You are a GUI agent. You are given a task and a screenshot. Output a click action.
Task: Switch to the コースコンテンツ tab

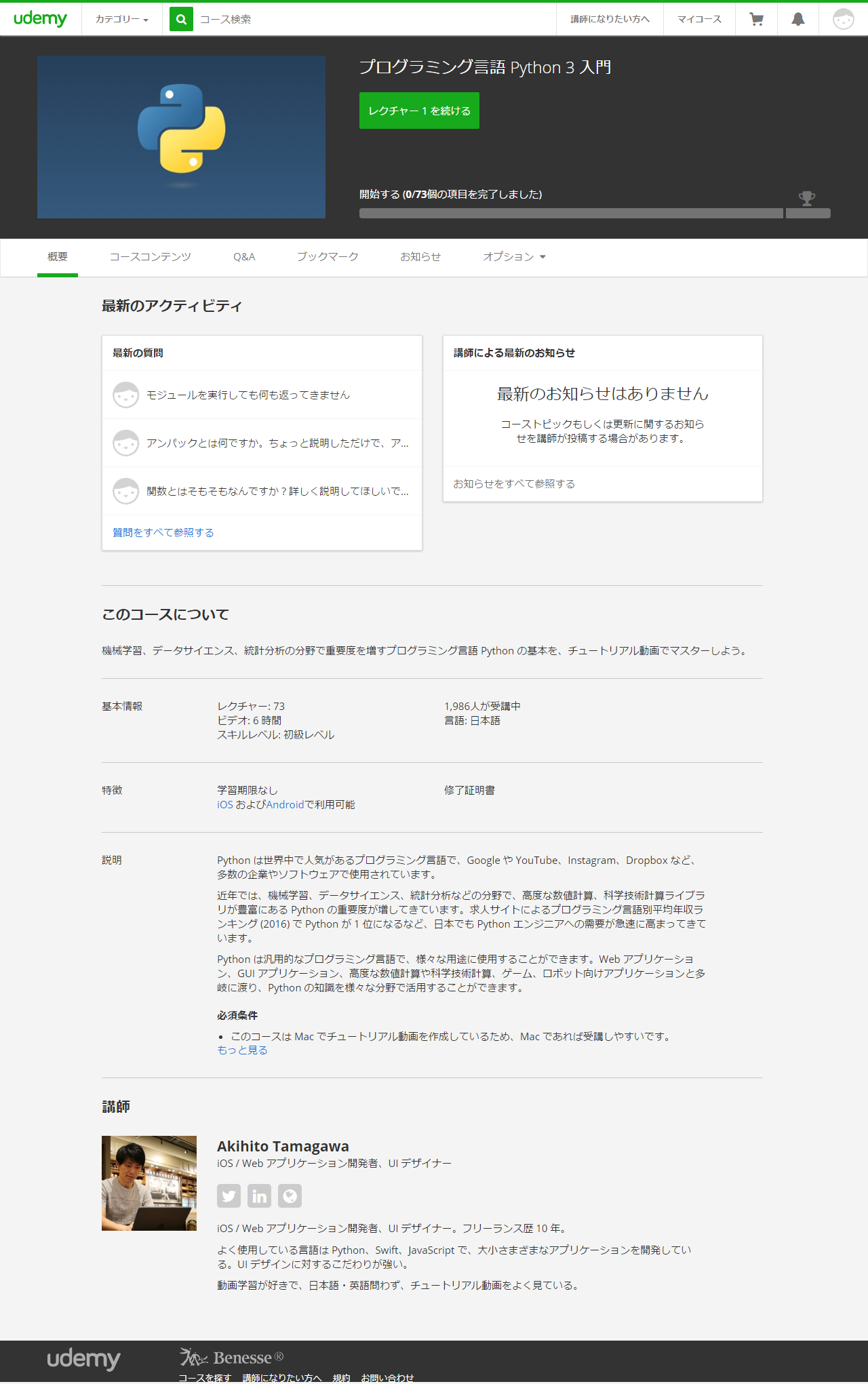point(151,256)
